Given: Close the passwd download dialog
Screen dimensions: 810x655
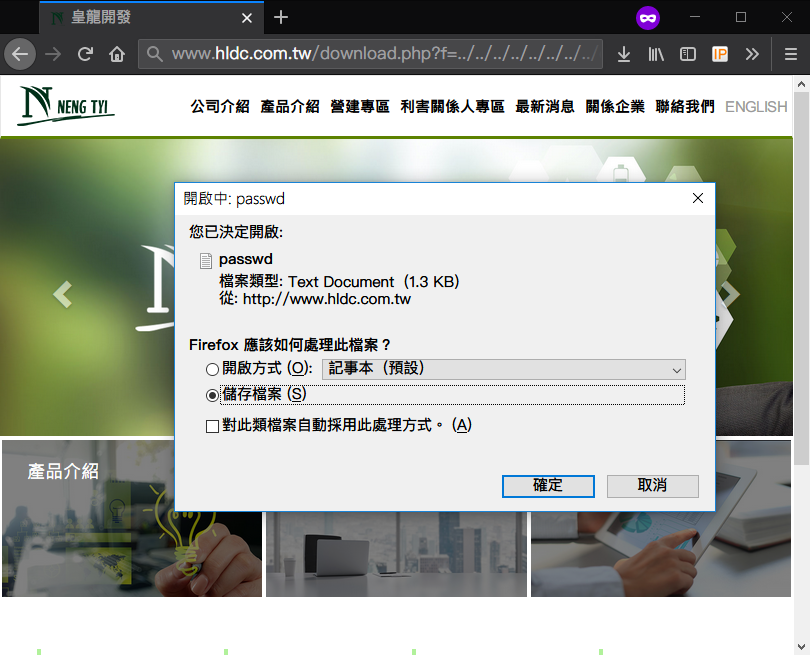Looking at the screenshot, I should [698, 198].
